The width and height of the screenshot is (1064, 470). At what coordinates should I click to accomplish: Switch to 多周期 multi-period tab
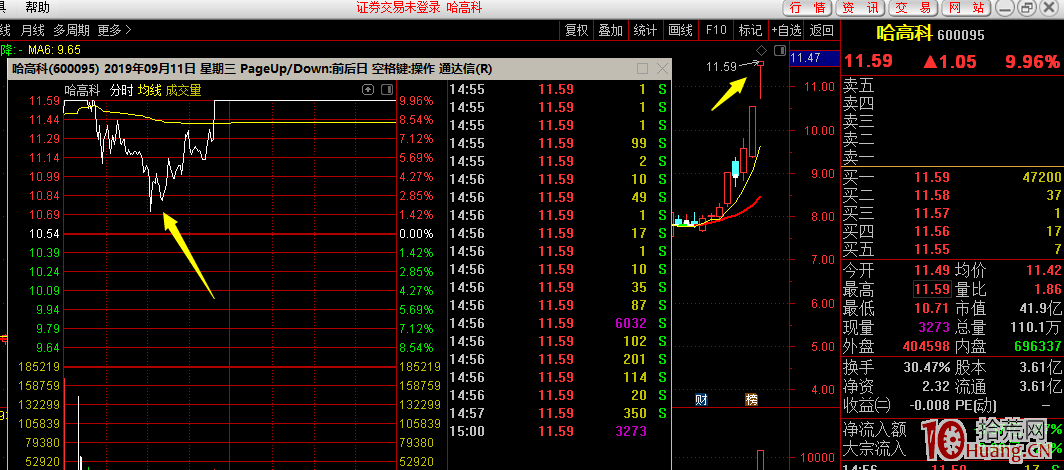[x=72, y=31]
